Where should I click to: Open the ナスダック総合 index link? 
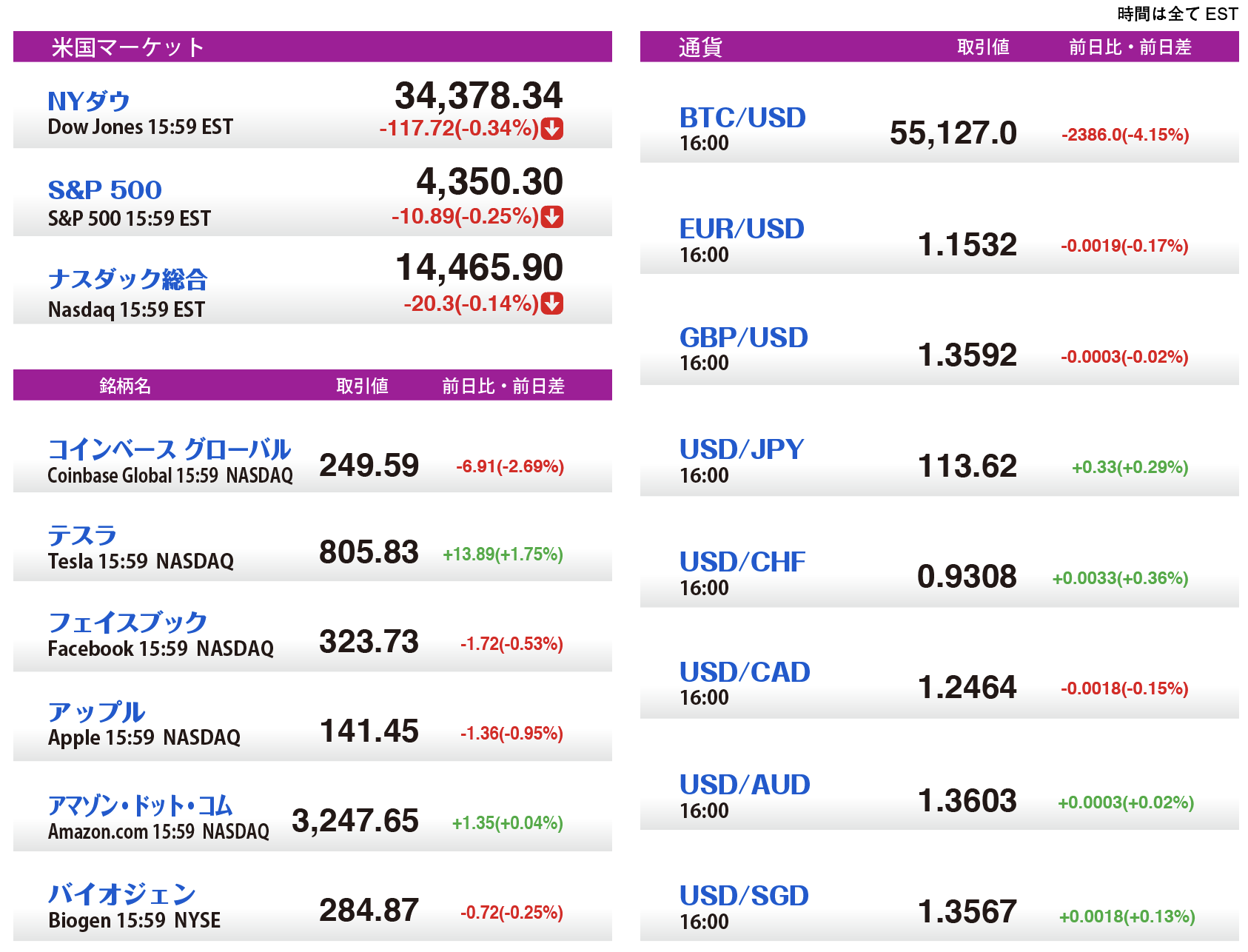point(127,279)
